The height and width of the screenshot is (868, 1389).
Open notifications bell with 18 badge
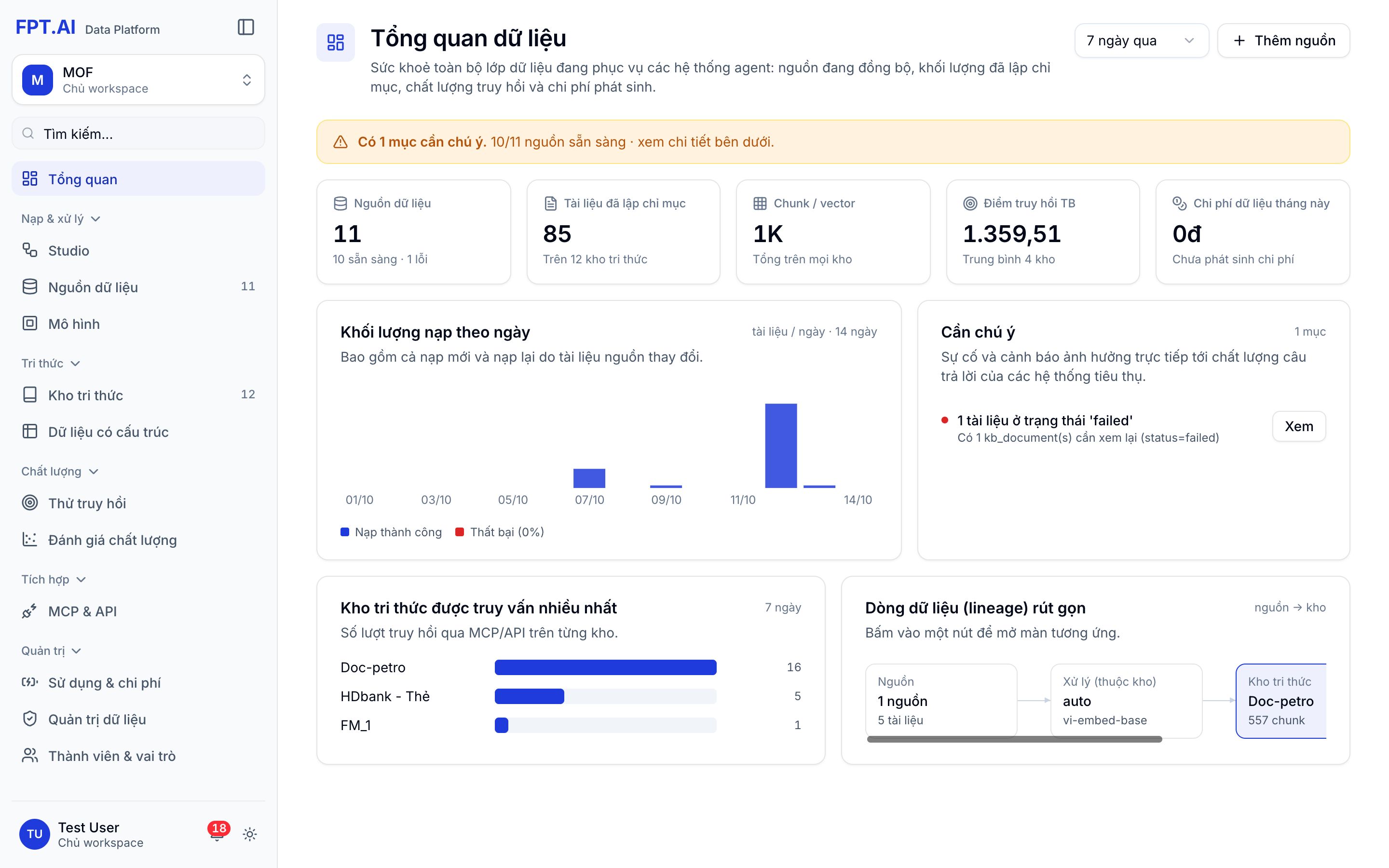(218, 834)
